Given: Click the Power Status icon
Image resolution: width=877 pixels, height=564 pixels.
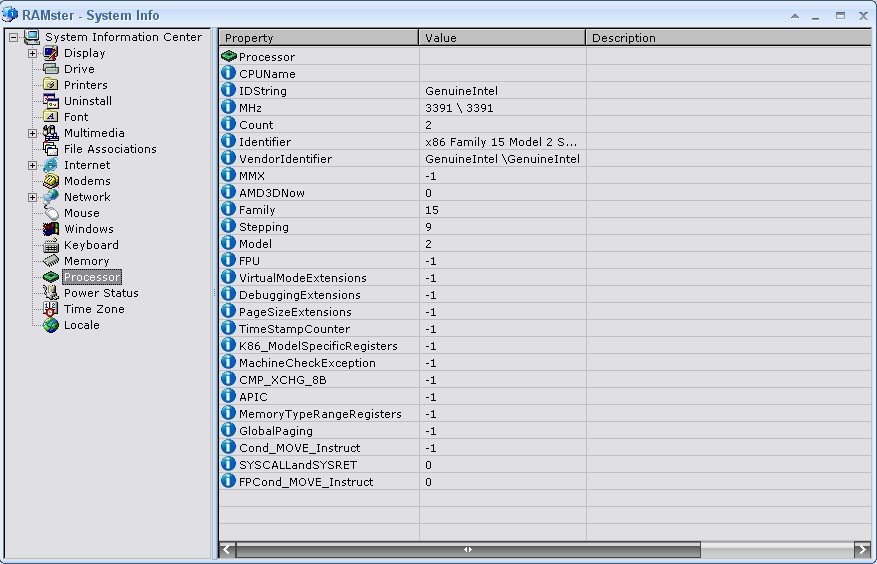Looking at the screenshot, I should [51, 293].
